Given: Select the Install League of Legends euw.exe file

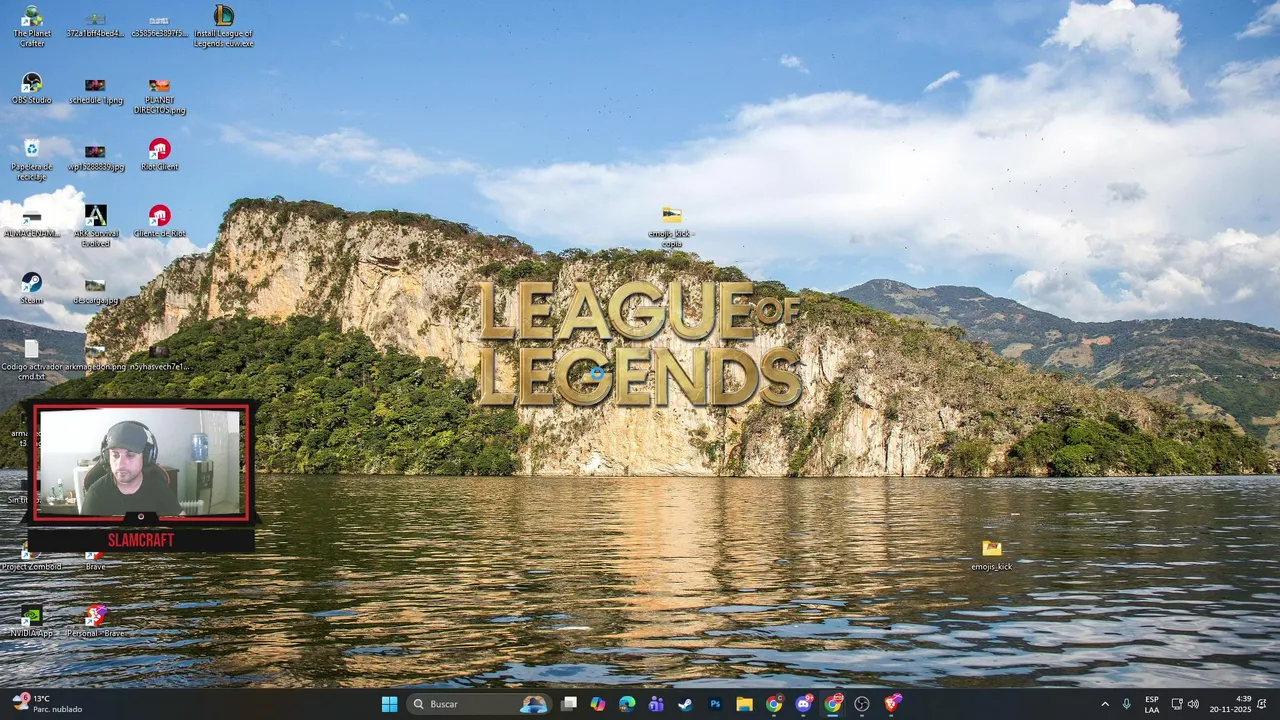Looking at the screenshot, I should (x=224, y=27).
